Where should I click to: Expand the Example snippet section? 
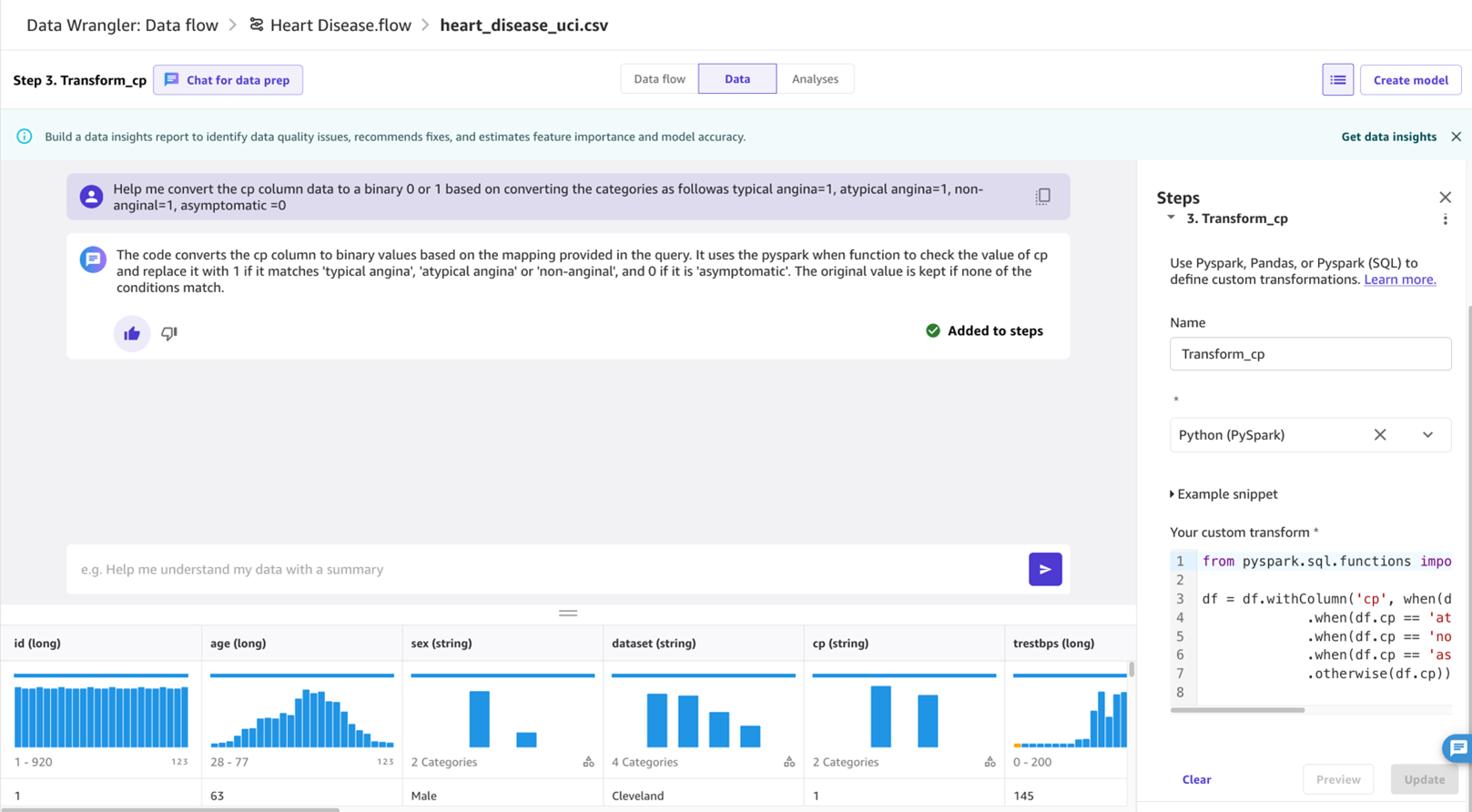pyautogui.click(x=1224, y=494)
